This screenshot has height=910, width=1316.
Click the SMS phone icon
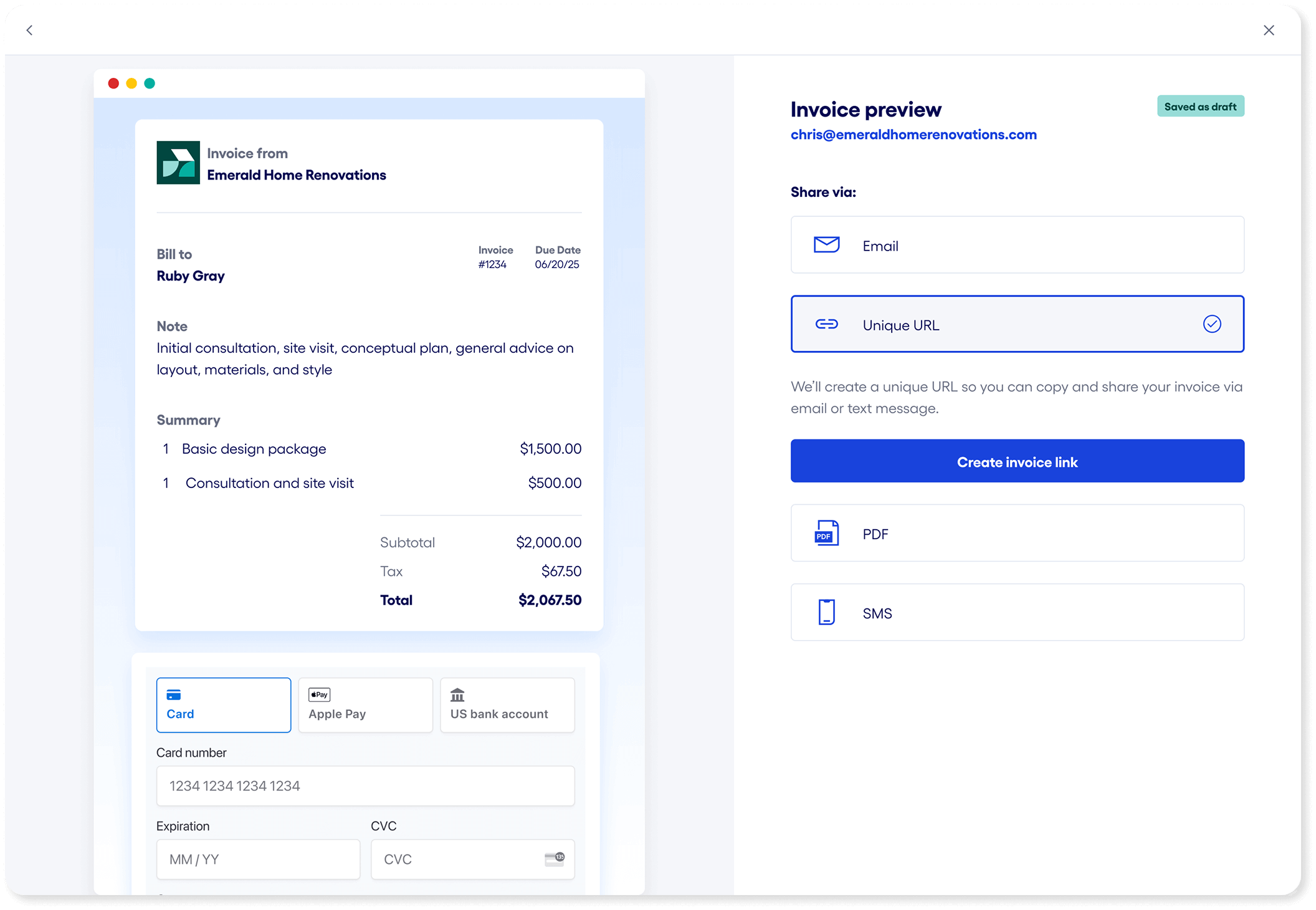point(826,612)
